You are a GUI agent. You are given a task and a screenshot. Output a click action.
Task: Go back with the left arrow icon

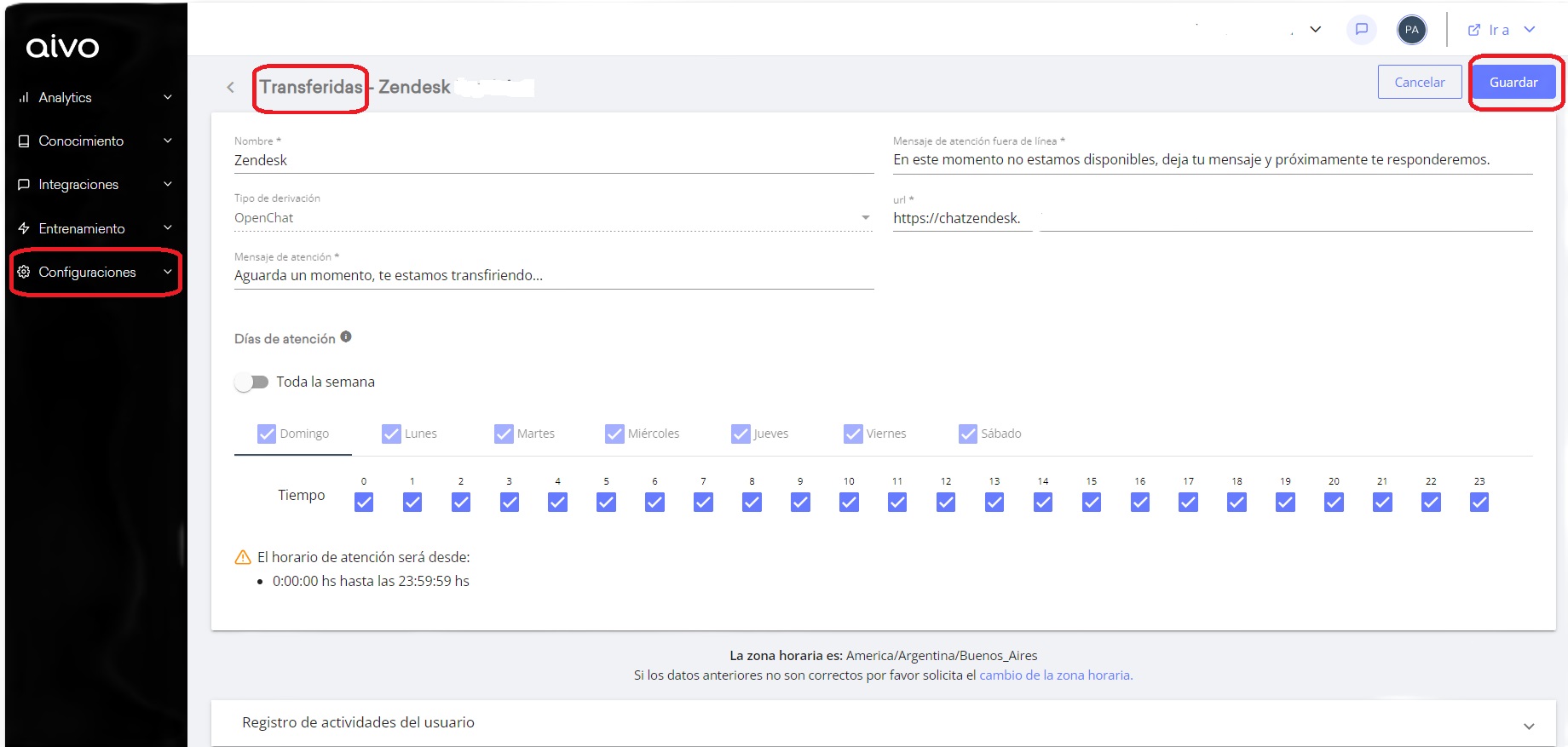point(230,87)
